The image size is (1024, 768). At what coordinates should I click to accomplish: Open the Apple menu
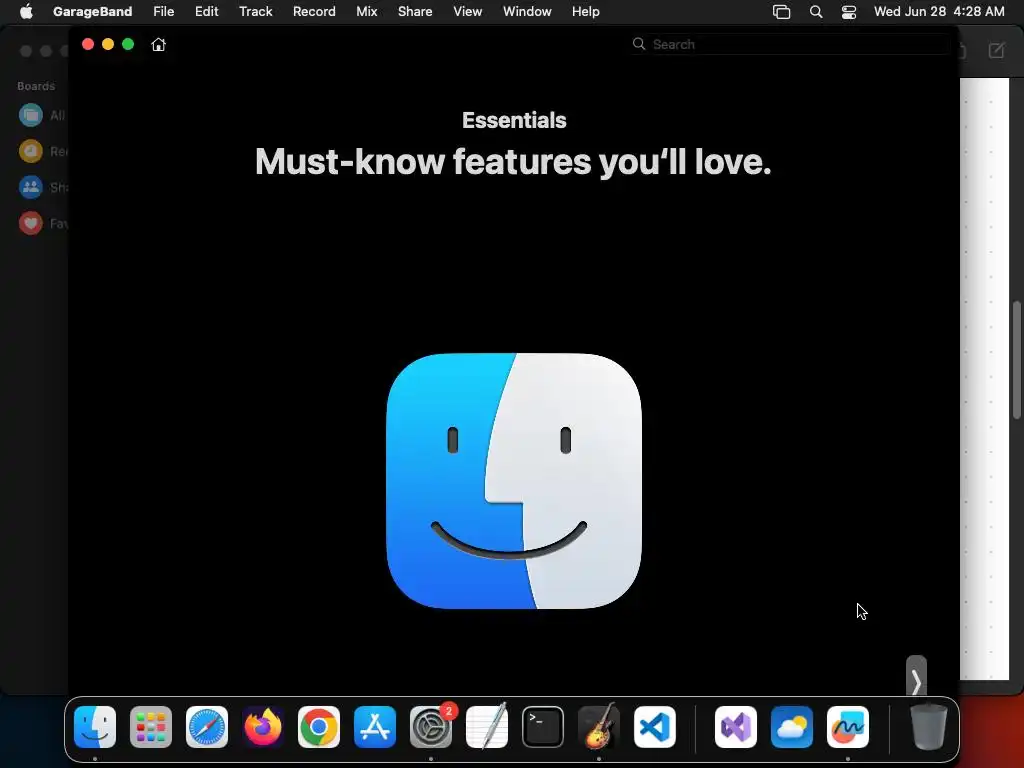coord(26,11)
